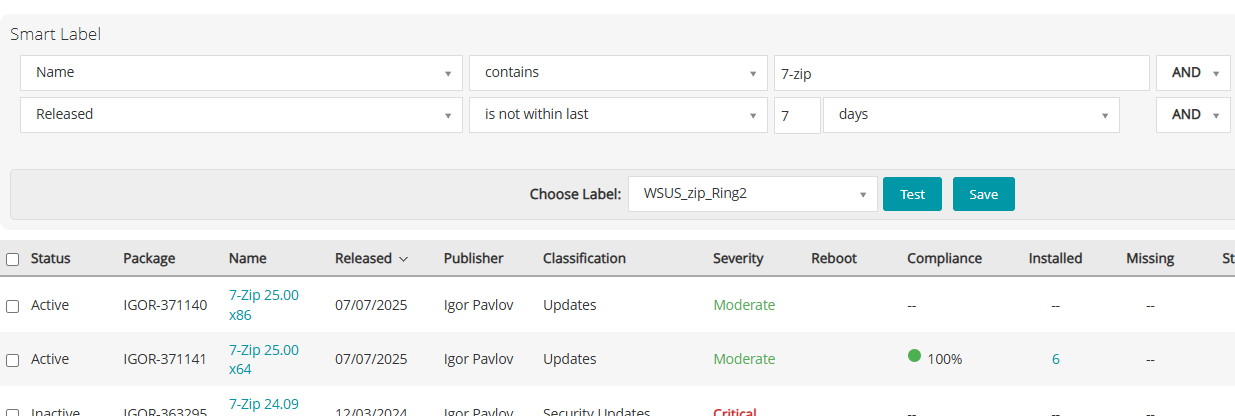Check the 7-Zip 25.00 x86 row checkbox
This screenshot has height=416, width=1235.
tap(13, 306)
